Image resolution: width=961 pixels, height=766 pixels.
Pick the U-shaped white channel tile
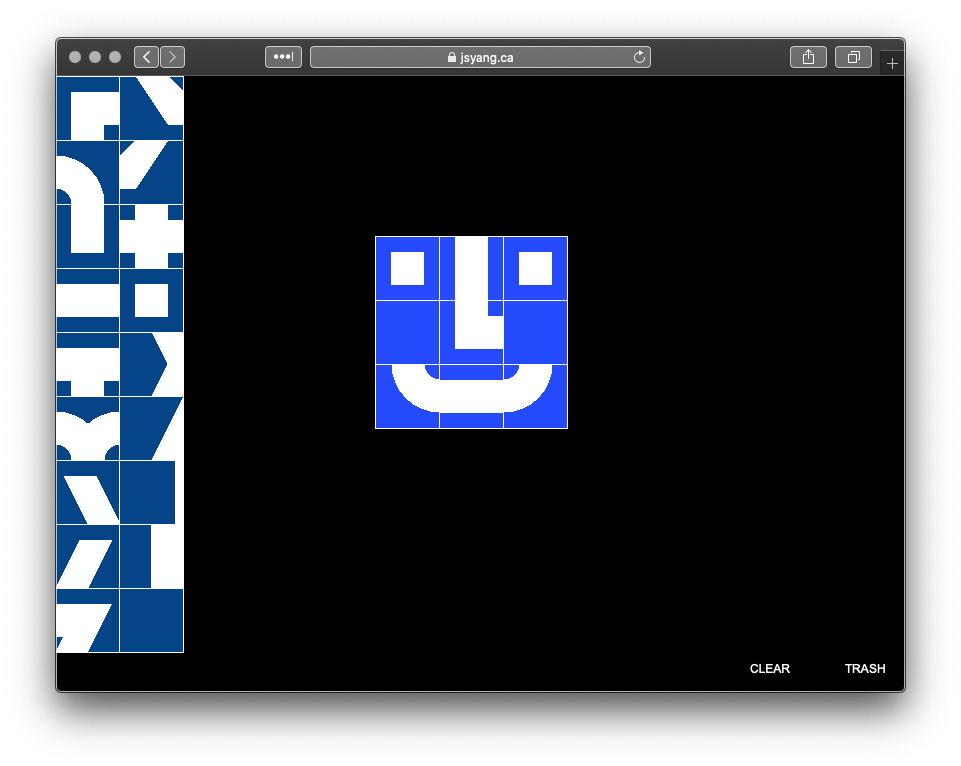pyautogui.click(x=87, y=236)
